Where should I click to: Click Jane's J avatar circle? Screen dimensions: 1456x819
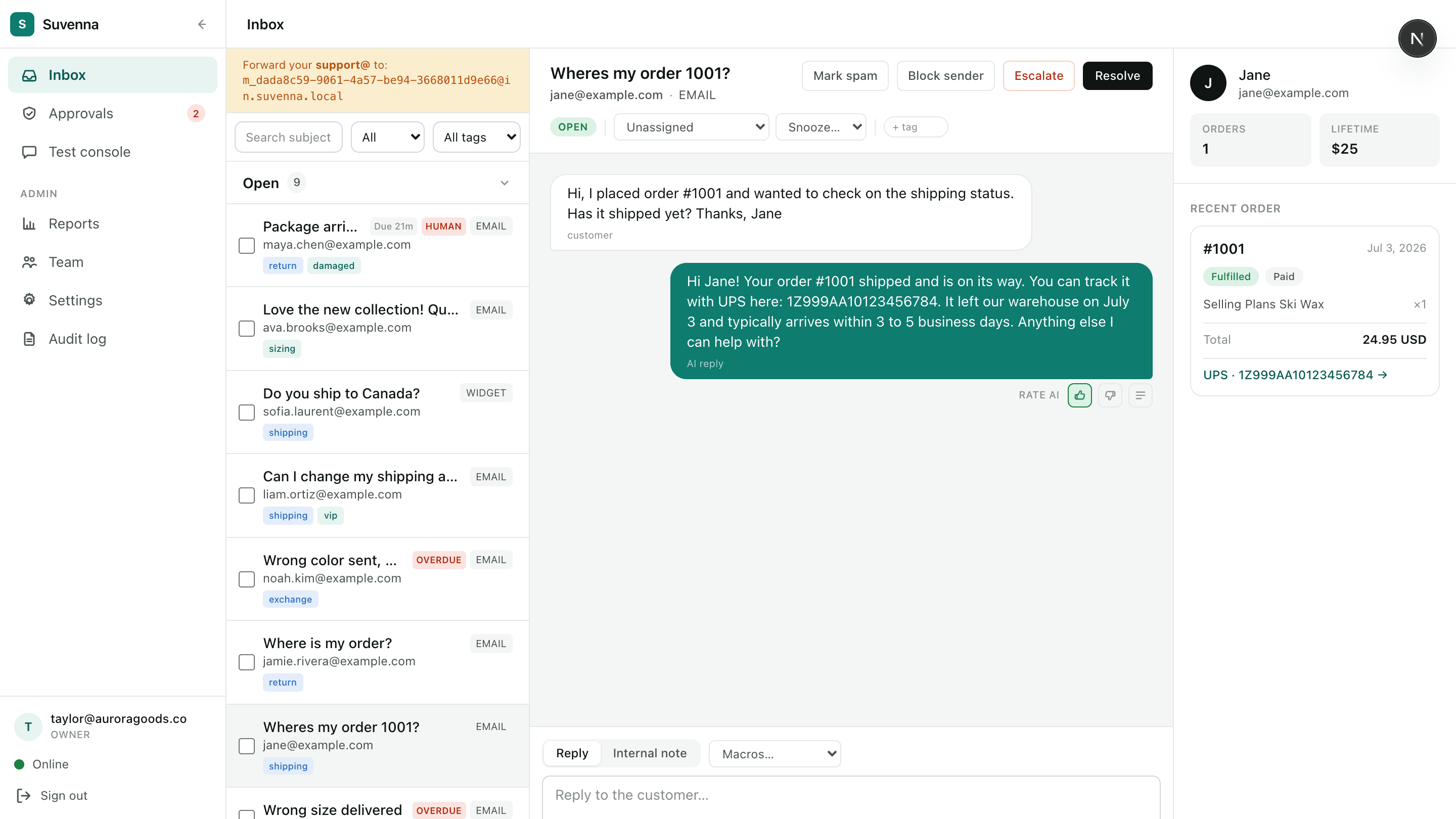[1208, 83]
